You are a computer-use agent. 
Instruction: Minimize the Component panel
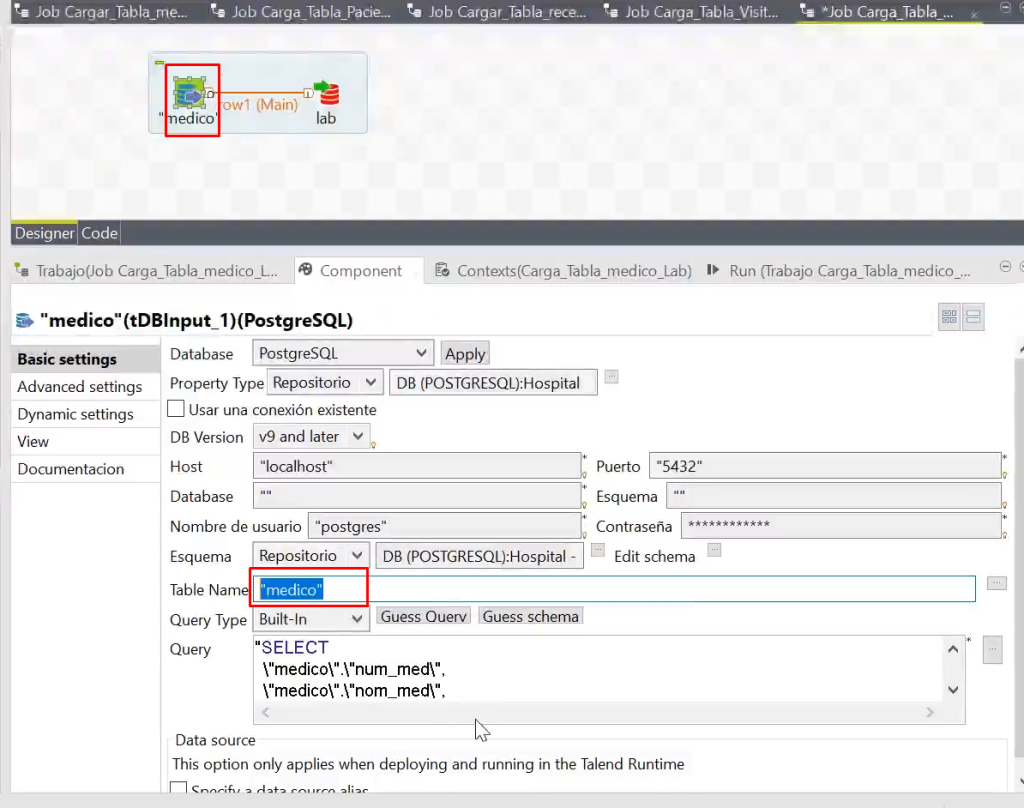tap(1006, 268)
